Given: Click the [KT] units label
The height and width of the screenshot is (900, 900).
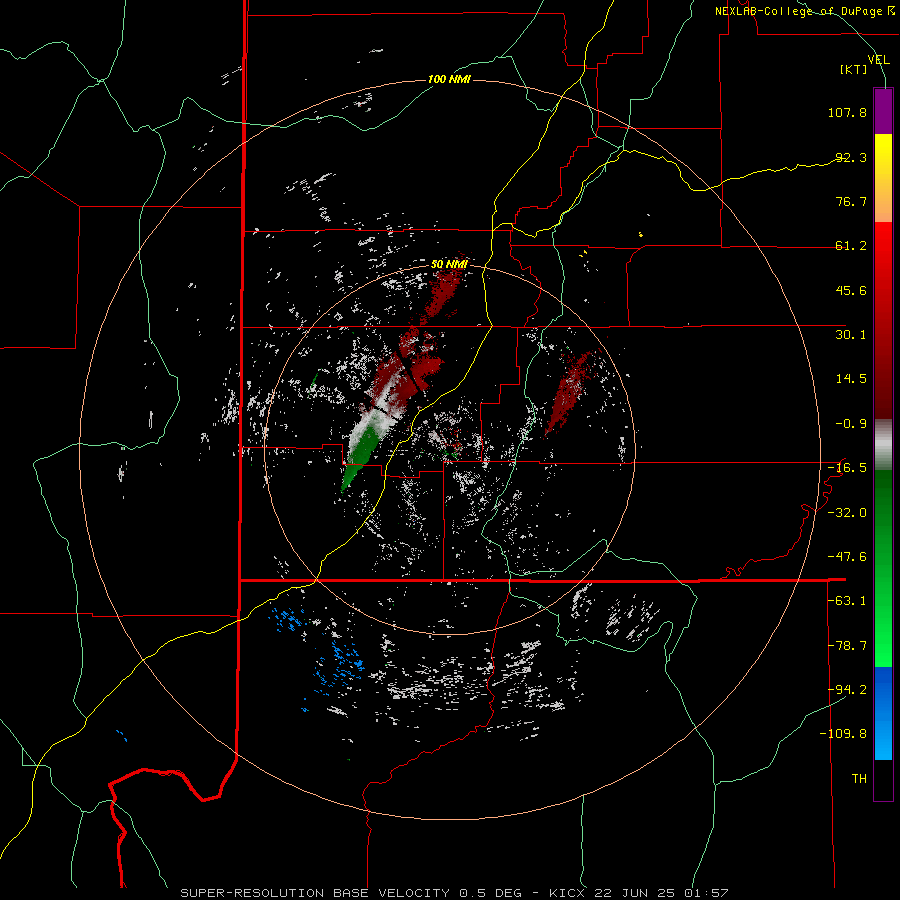Looking at the screenshot, I should (854, 69).
